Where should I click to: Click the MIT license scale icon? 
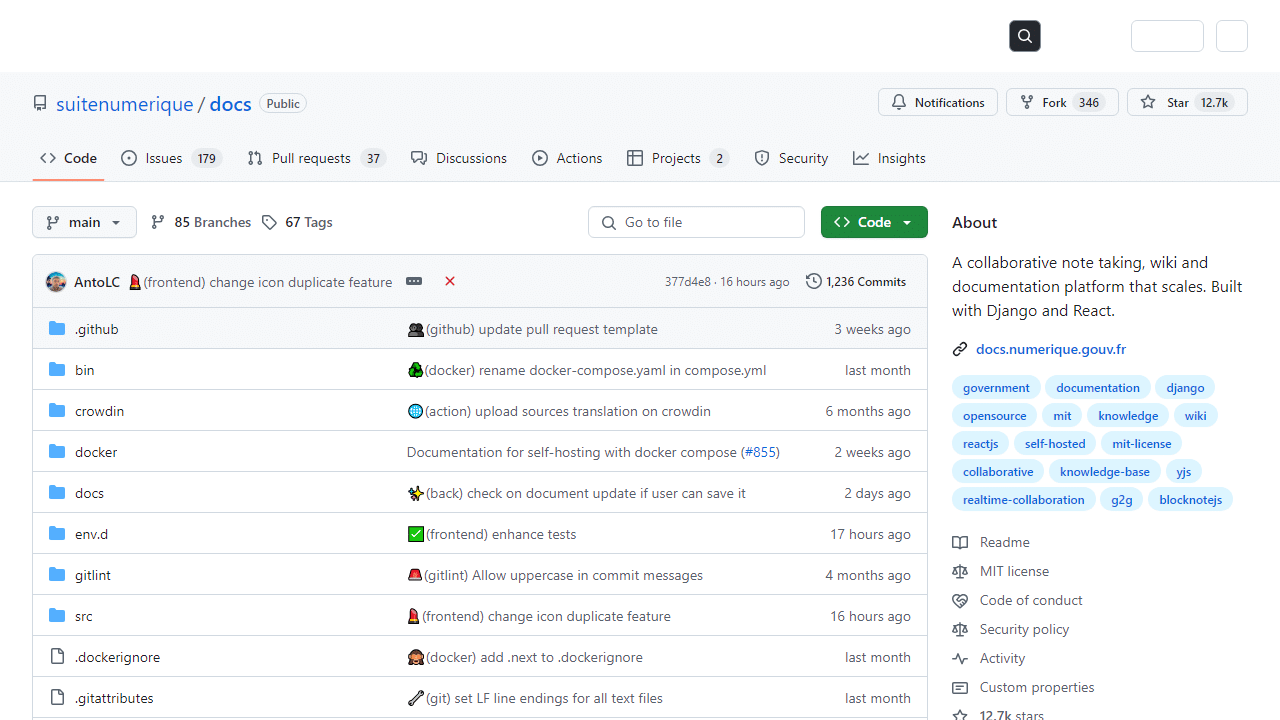coord(960,571)
